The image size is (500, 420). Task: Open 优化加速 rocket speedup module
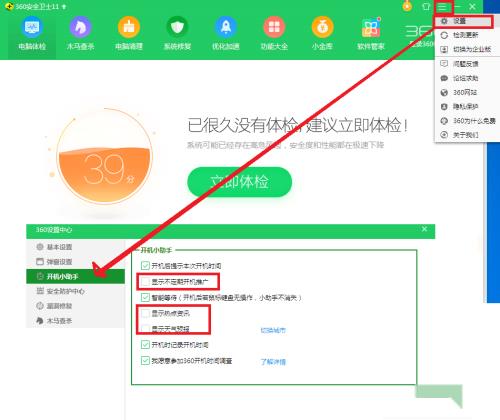226,34
